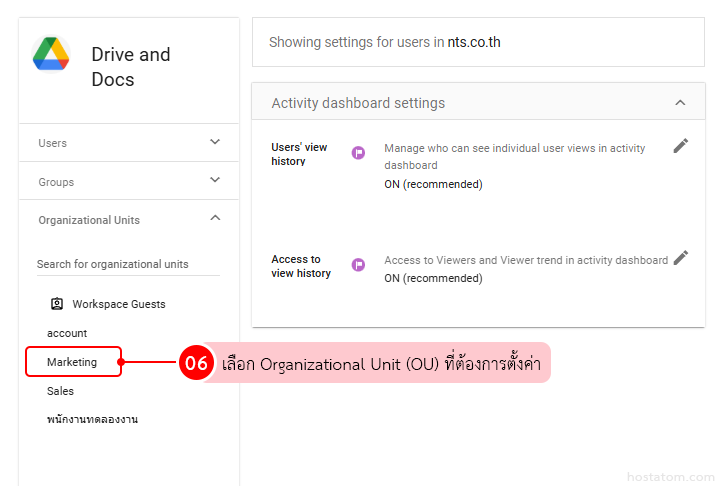Click the Users' view history label
The height and width of the screenshot is (486, 720).
click(x=299, y=154)
